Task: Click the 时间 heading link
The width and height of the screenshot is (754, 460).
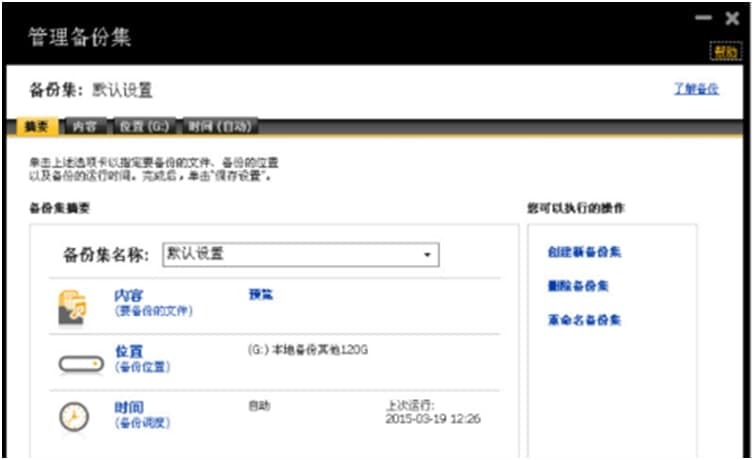Action: click(129, 408)
